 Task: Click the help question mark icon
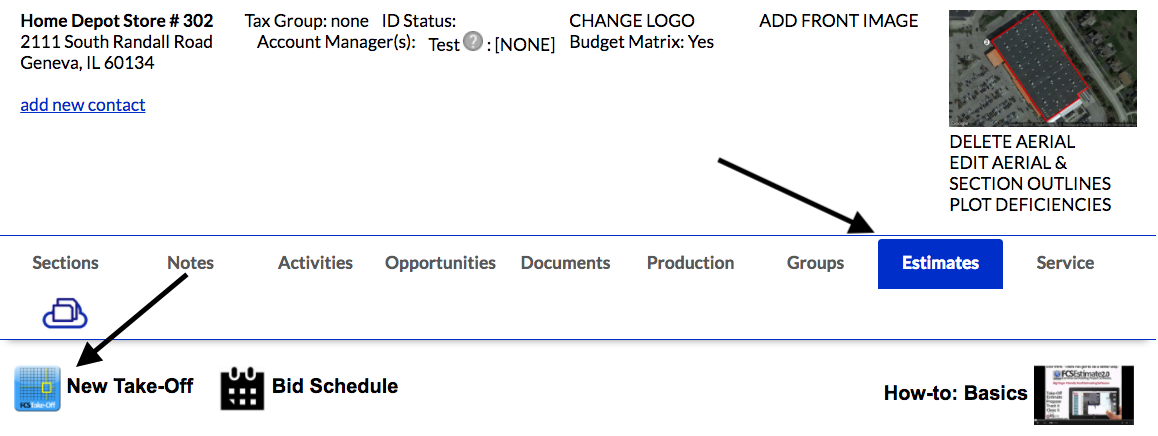click(x=473, y=42)
